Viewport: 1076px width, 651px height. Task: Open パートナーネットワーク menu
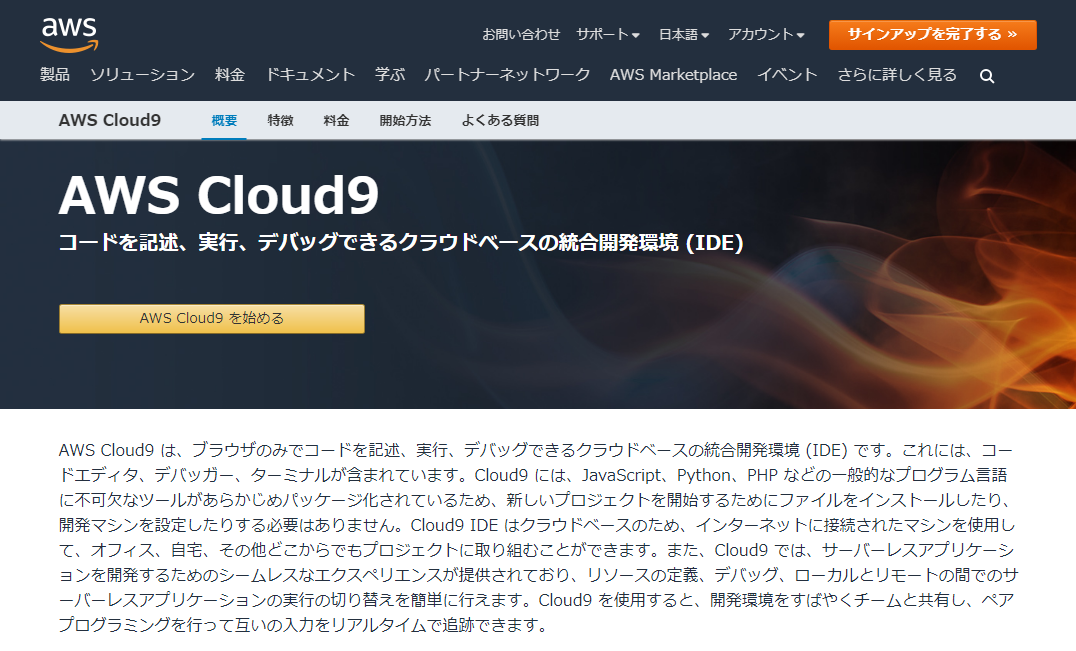pyautogui.click(x=507, y=75)
